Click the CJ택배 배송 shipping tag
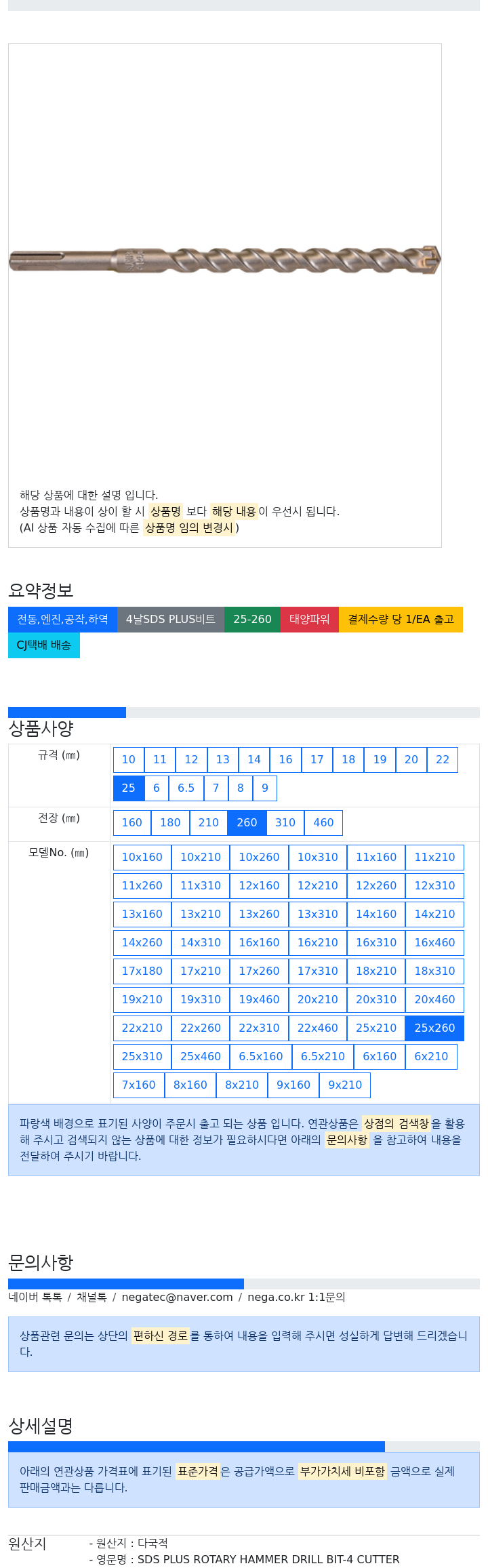This screenshot has width=488, height=1568. coord(44,645)
